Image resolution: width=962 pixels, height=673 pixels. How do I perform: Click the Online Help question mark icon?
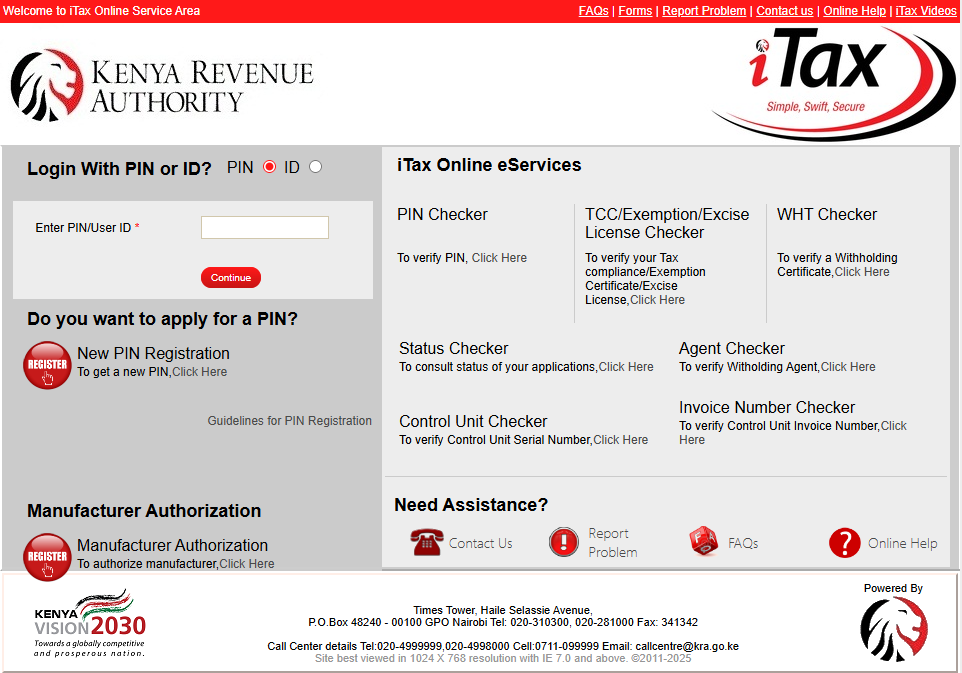(845, 541)
